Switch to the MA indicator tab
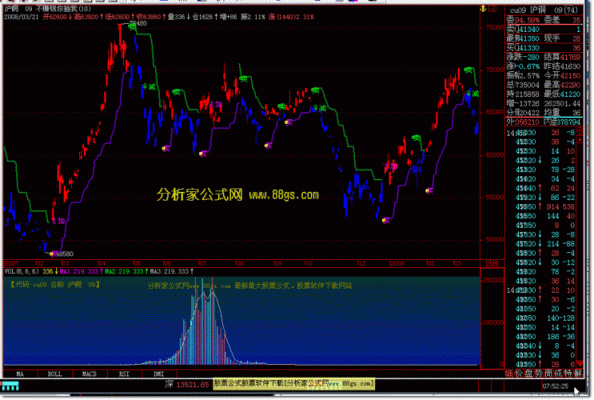 tap(20, 374)
